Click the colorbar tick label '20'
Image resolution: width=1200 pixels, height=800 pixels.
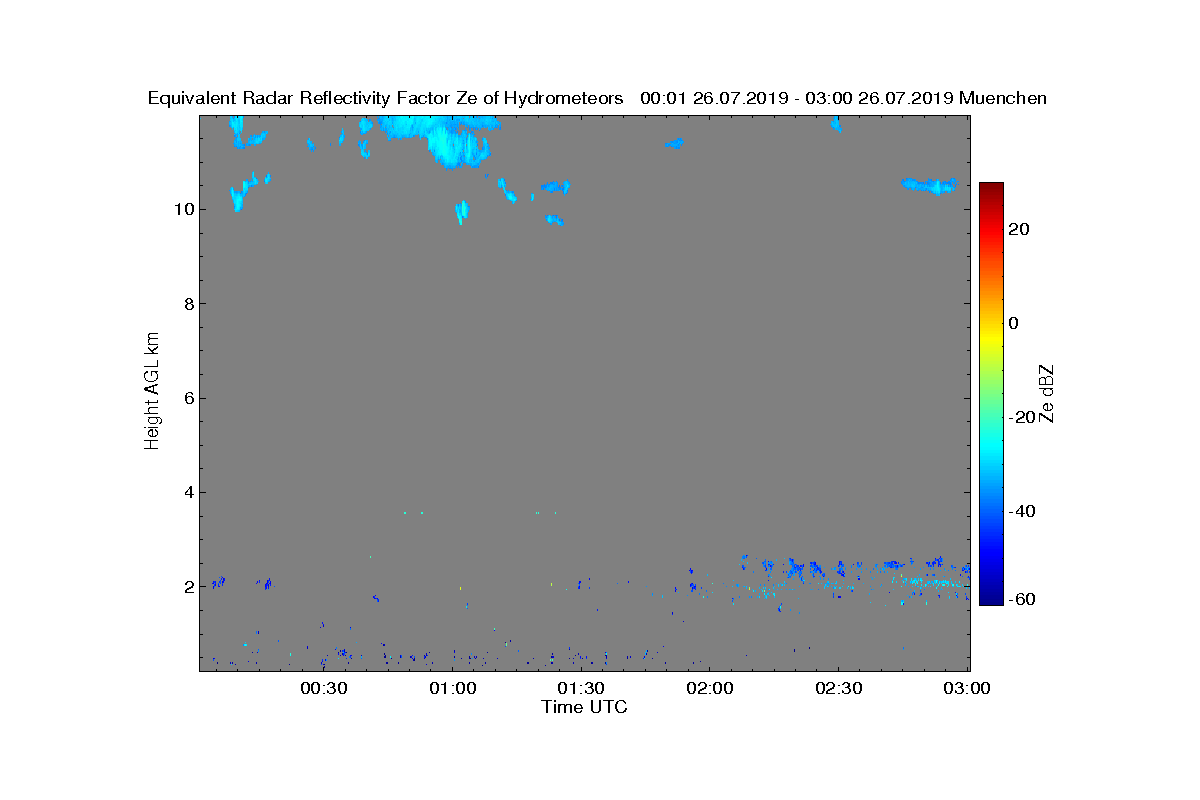[x=1020, y=229]
